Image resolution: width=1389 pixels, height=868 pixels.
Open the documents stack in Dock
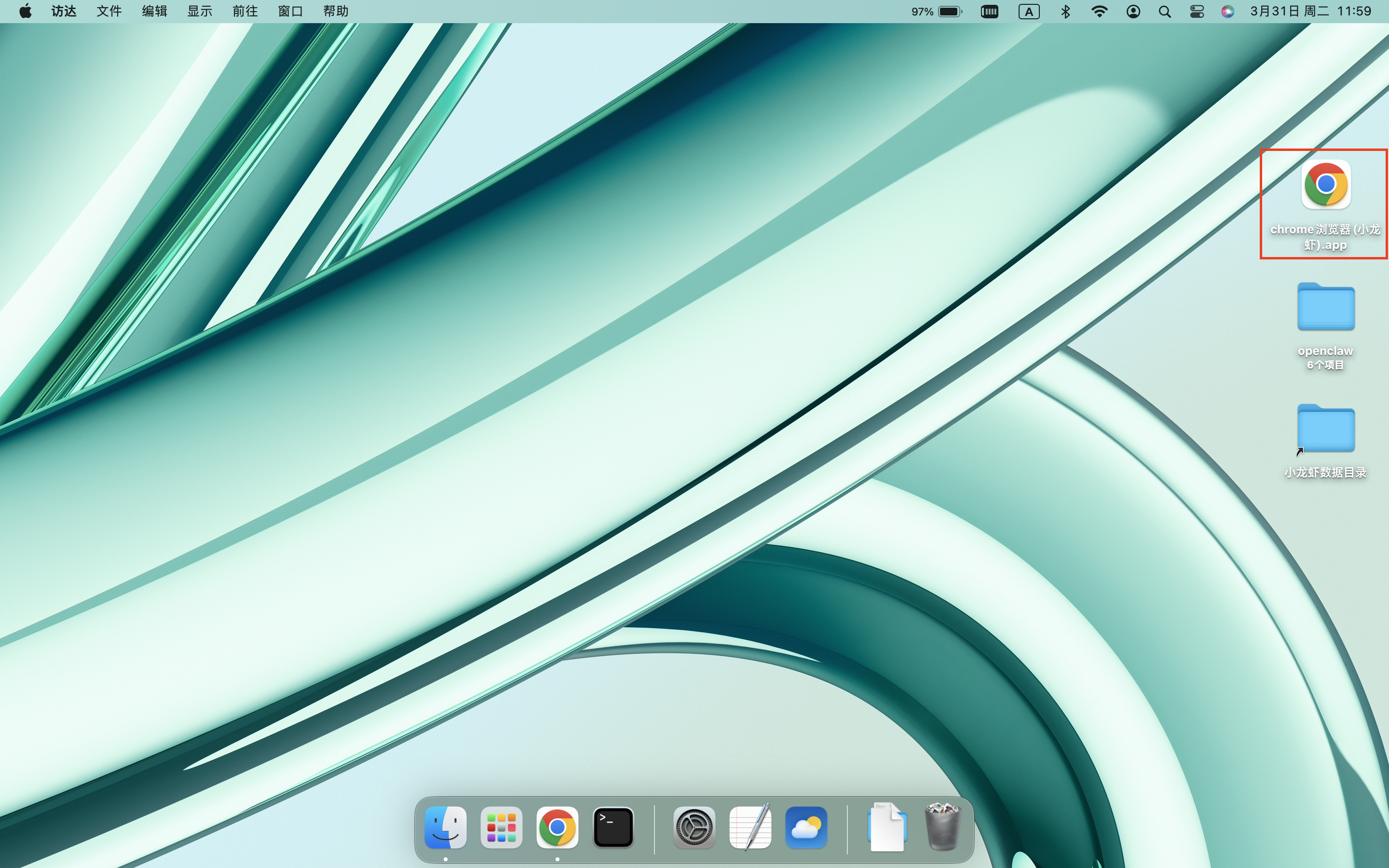[887, 827]
